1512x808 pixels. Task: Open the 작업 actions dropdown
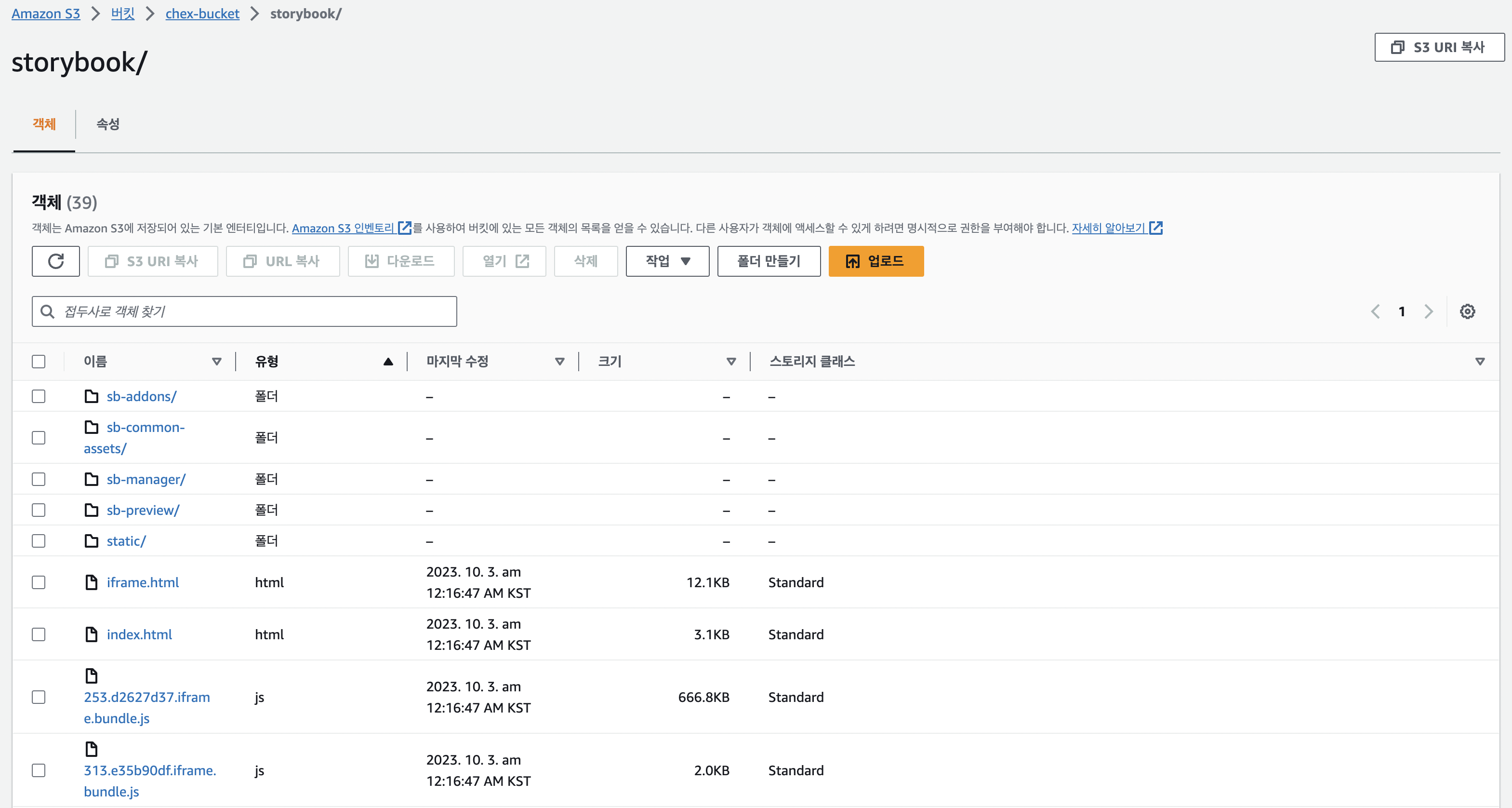click(667, 261)
